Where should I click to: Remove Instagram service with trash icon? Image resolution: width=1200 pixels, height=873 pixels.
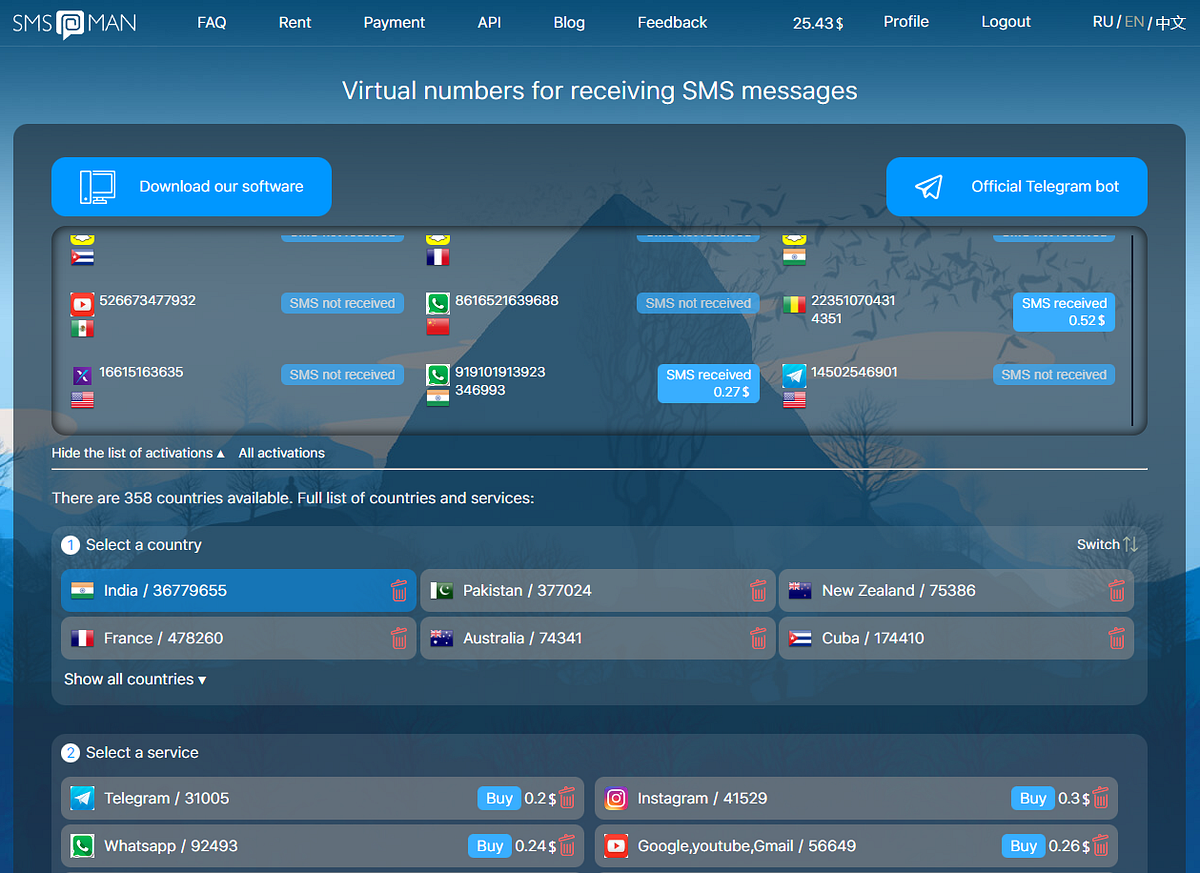click(x=1101, y=798)
